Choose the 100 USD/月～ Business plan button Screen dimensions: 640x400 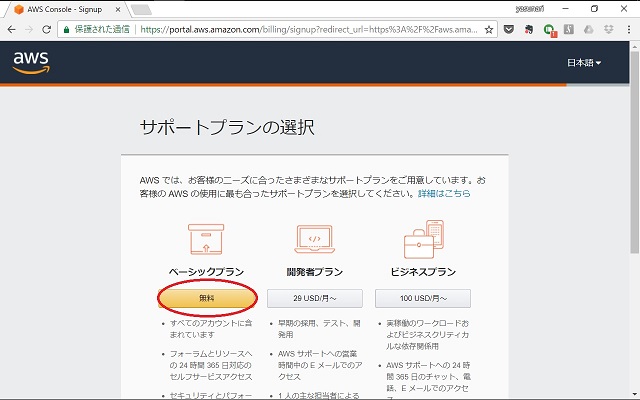pos(423,298)
